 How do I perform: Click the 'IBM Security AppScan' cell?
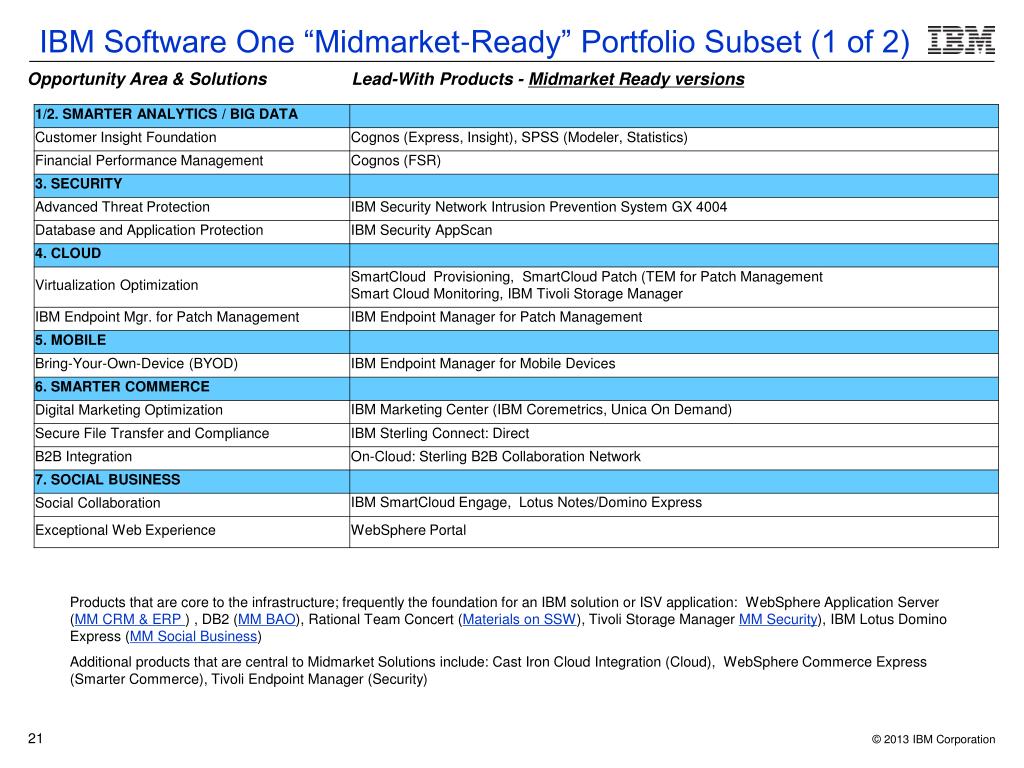pyautogui.click(x=674, y=232)
